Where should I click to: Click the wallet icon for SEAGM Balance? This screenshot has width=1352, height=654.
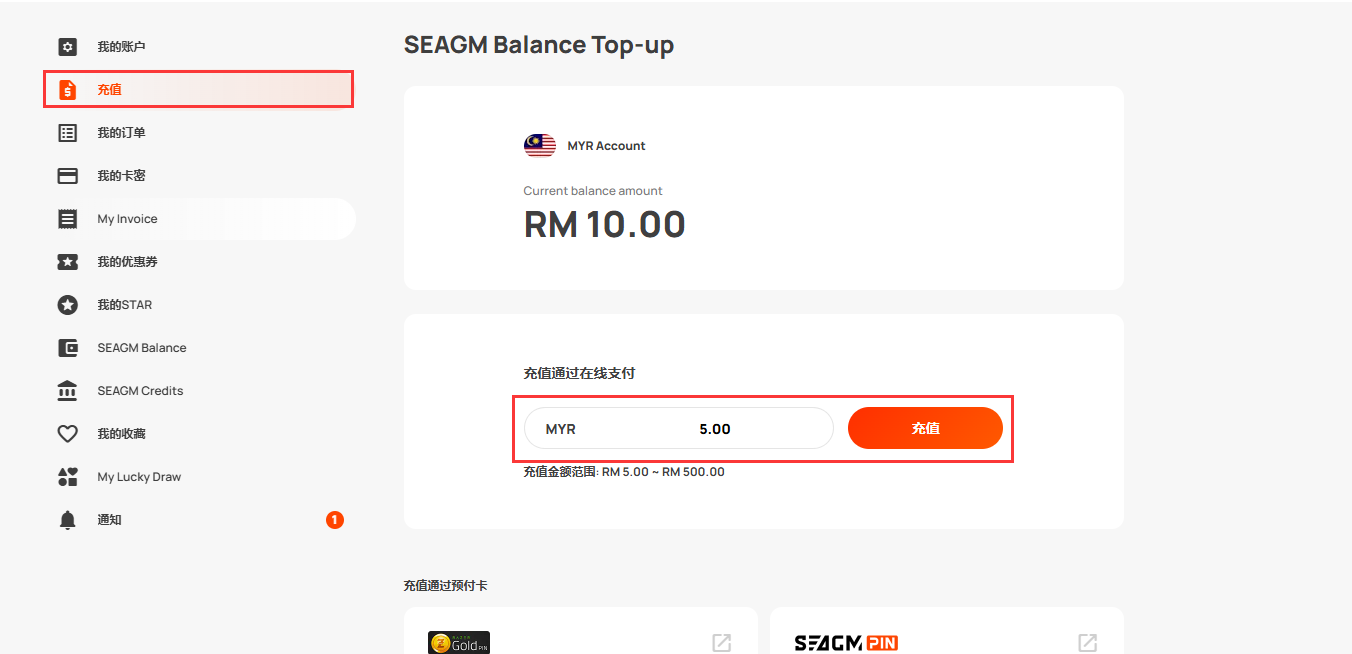coord(67,348)
